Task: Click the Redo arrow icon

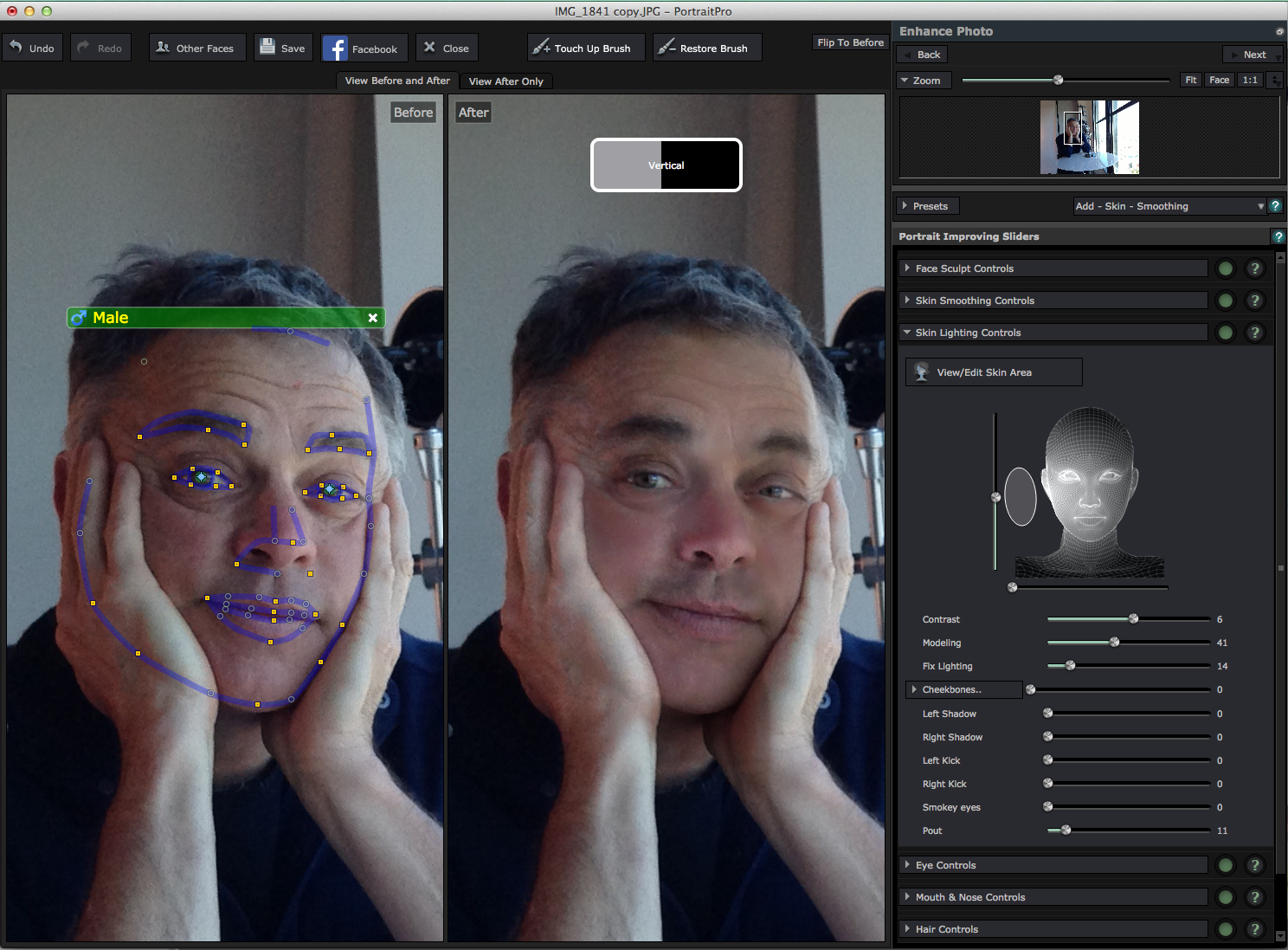Action: pos(84,47)
